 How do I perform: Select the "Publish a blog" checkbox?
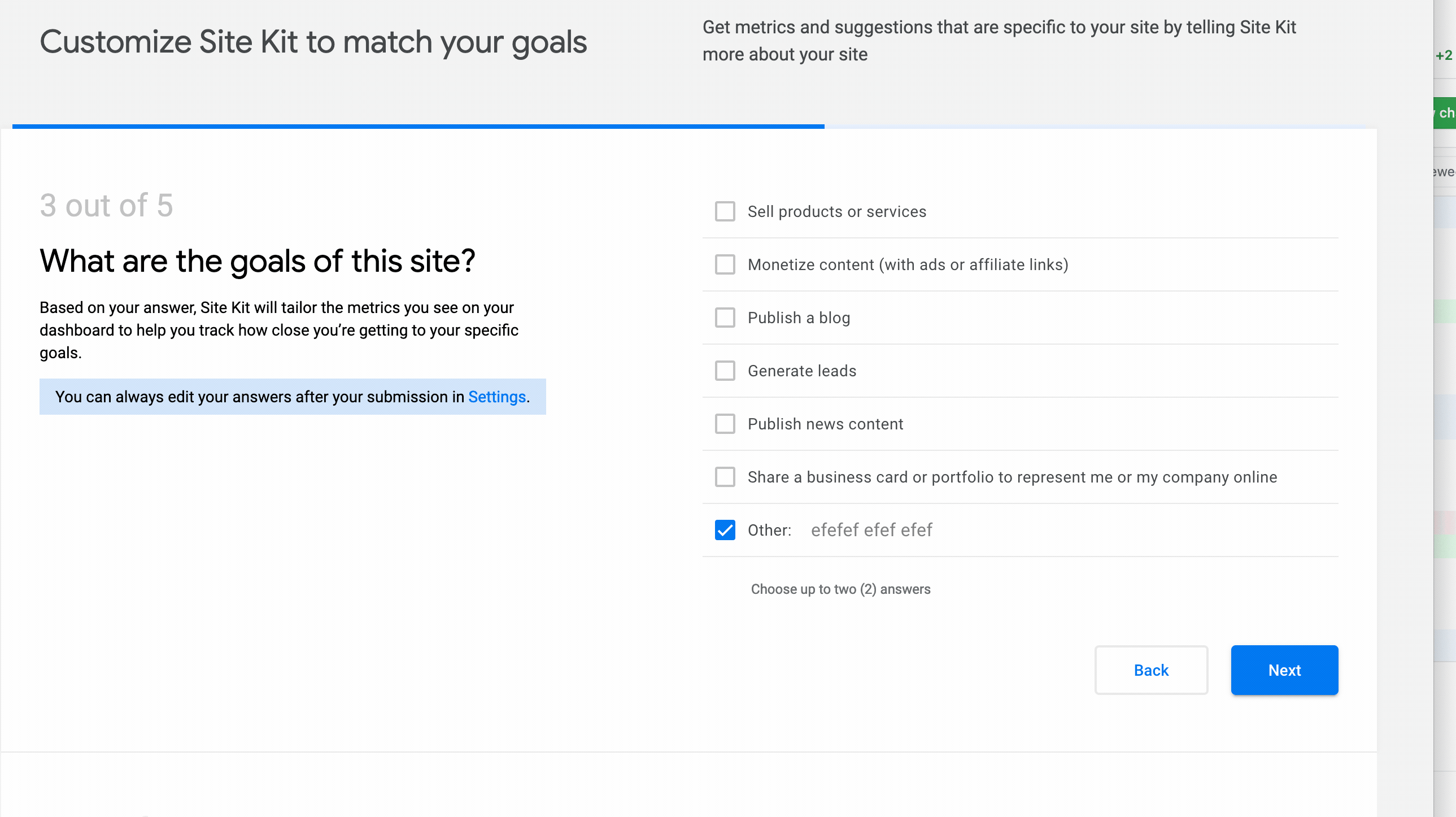[725, 317]
